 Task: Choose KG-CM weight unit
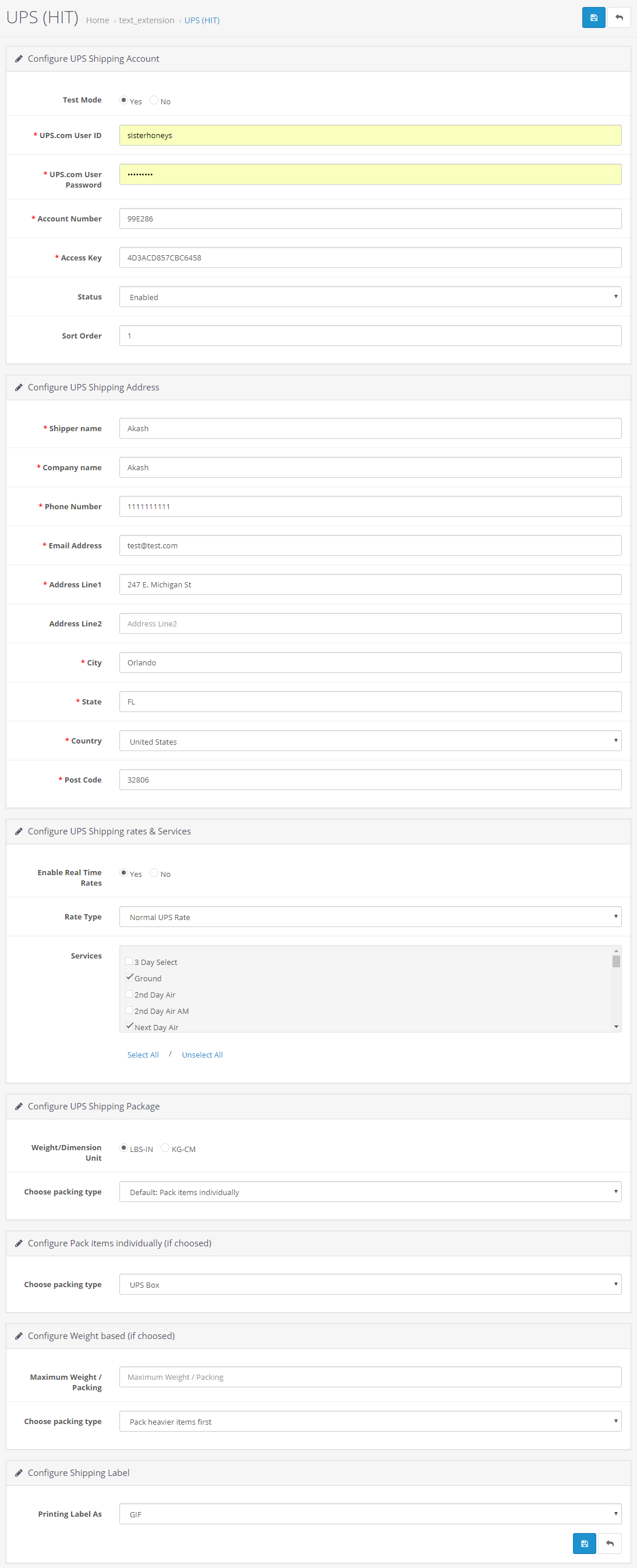tap(165, 1148)
